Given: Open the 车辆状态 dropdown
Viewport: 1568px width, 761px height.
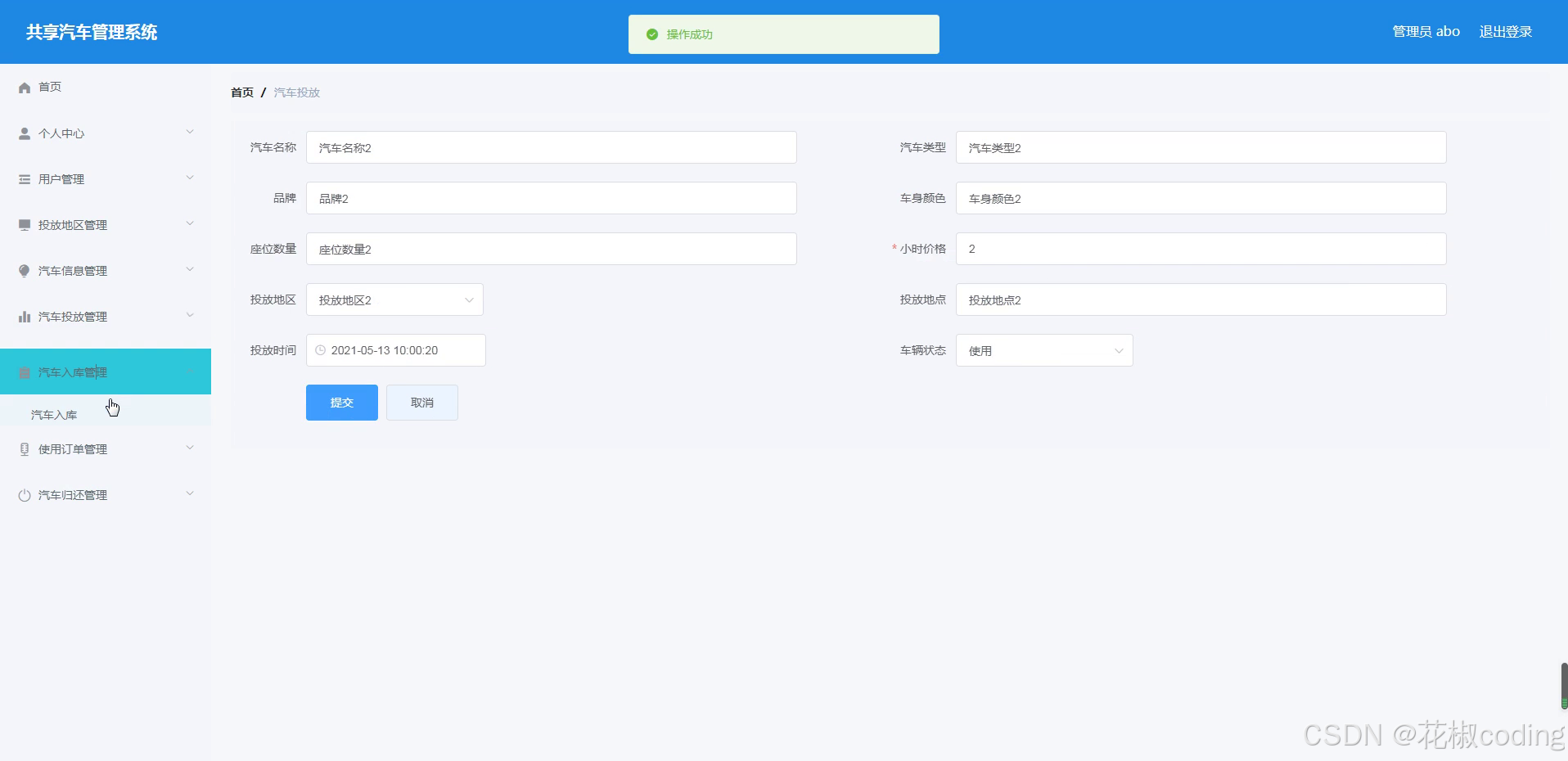Looking at the screenshot, I should (1044, 350).
